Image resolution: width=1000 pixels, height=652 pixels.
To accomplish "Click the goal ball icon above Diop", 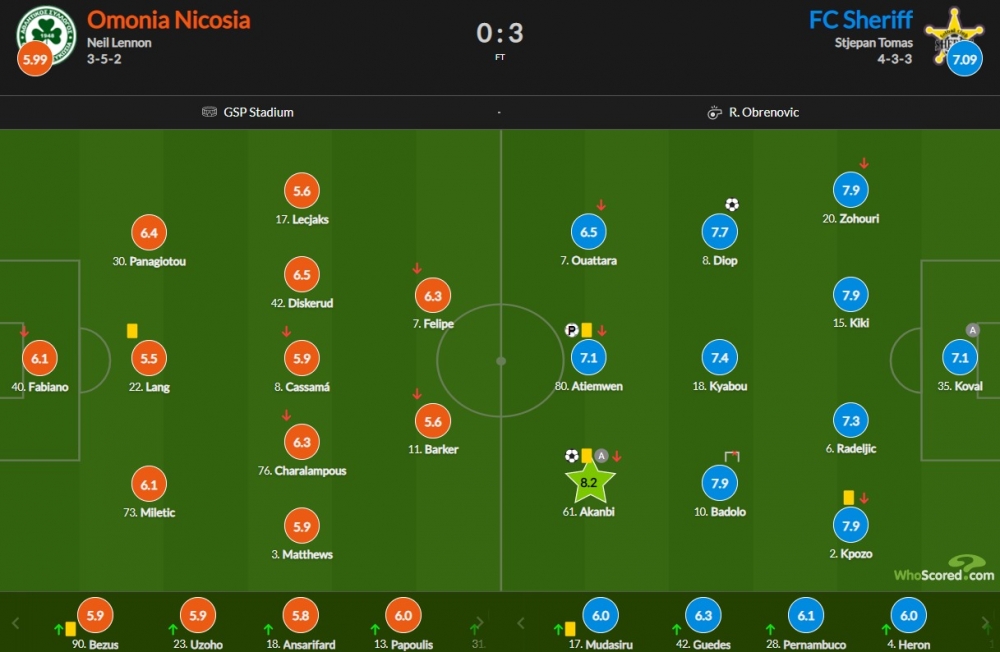I will point(732,205).
